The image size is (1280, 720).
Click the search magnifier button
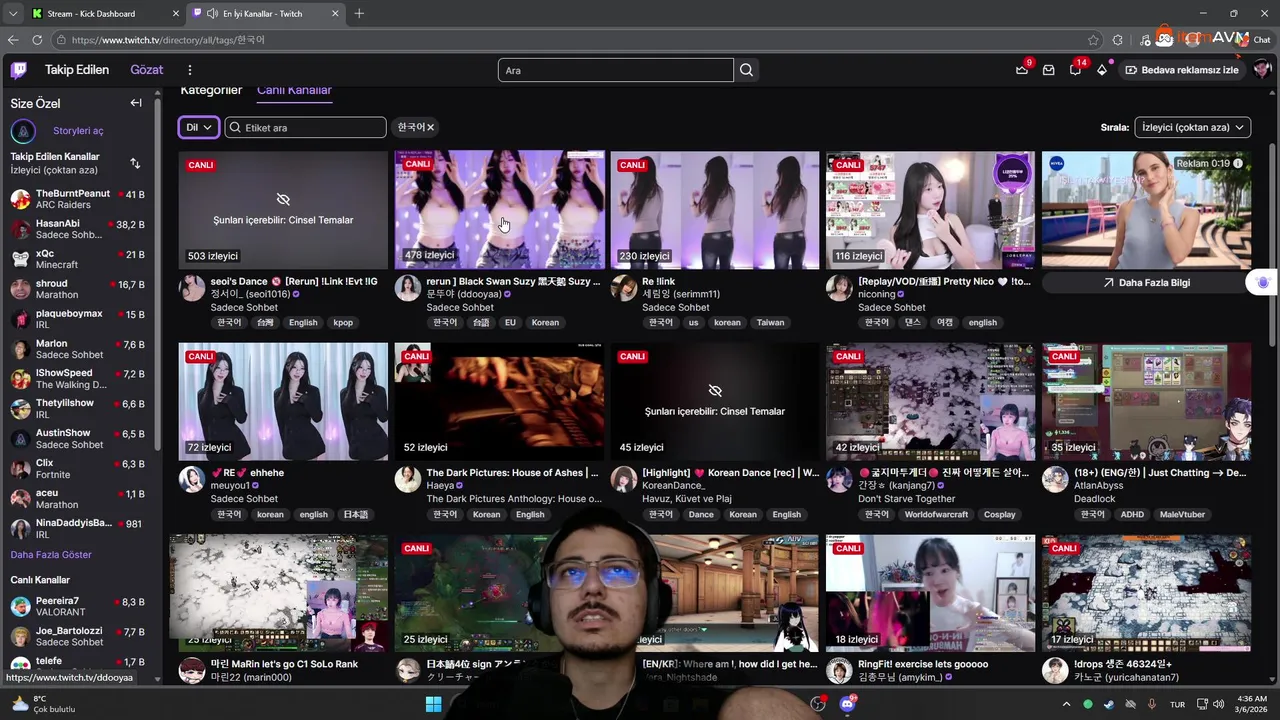(x=746, y=70)
